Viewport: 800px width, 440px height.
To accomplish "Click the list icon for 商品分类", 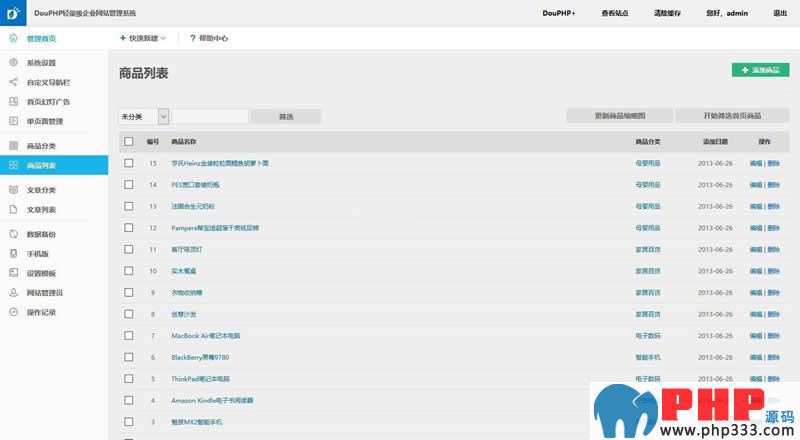I will point(14,145).
